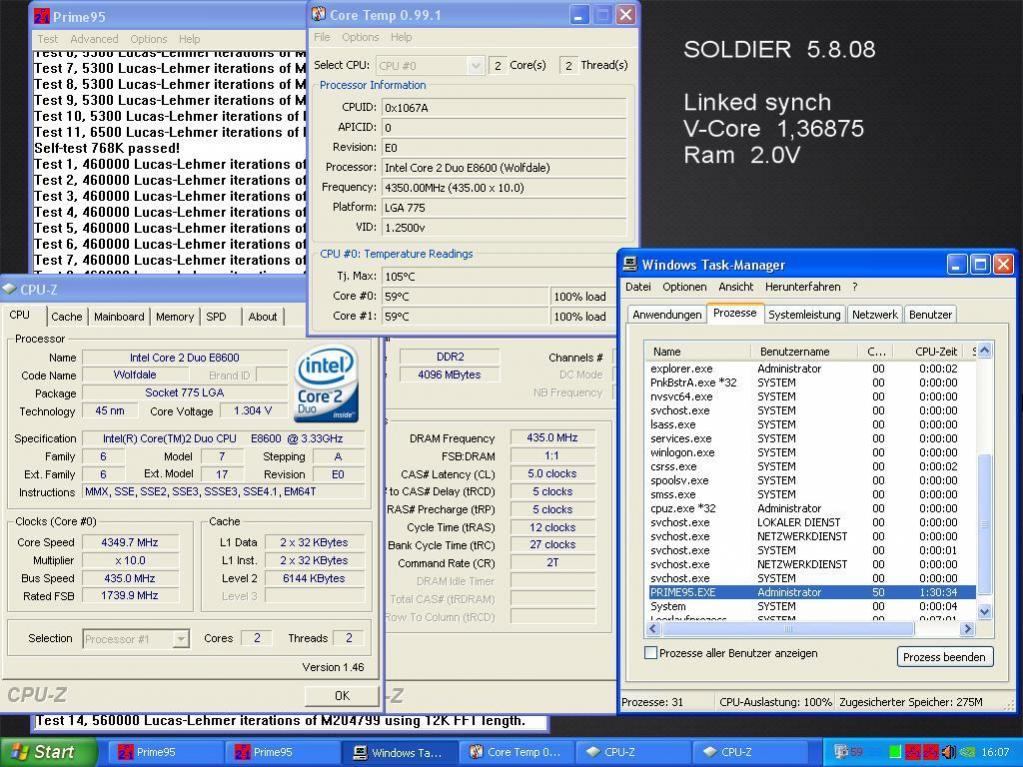Open the Systemleistung tab
The width and height of the screenshot is (1023, 767).
[x=804, y=314]
